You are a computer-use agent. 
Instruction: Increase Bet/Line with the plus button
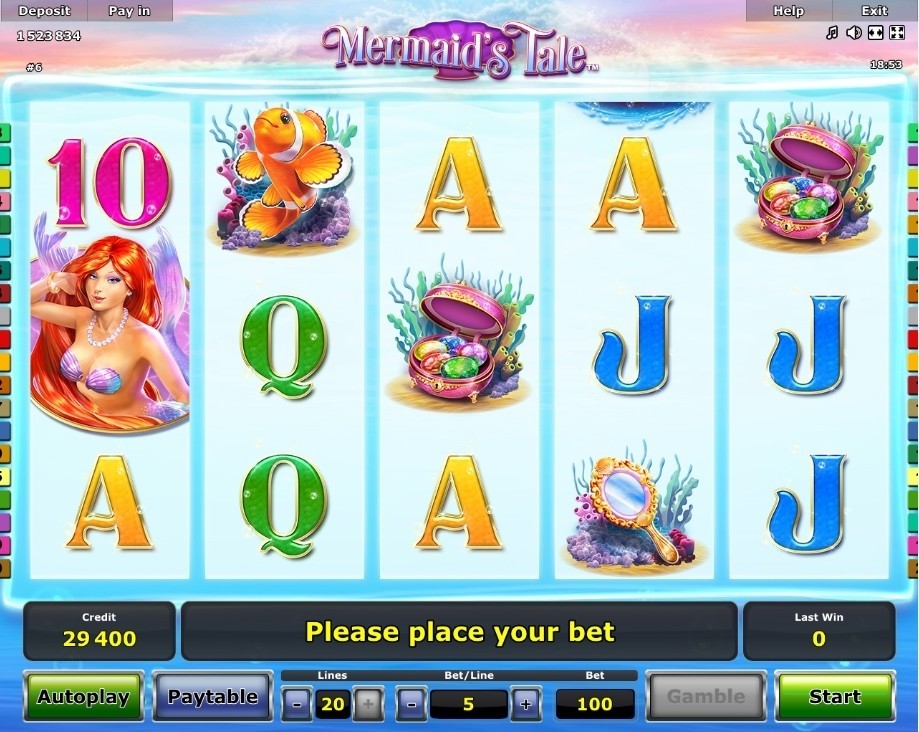click(x=526, y=703)
